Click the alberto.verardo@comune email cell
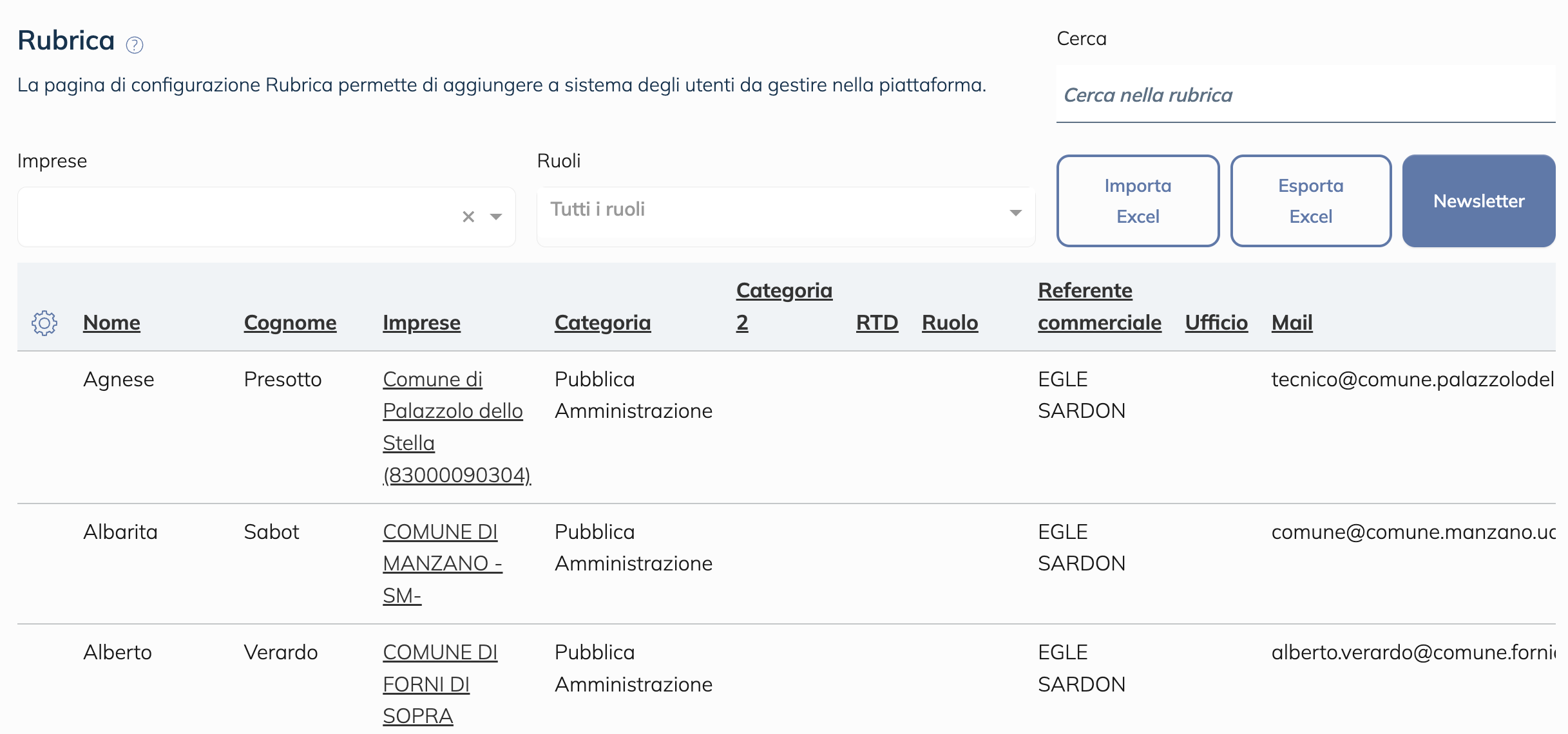The height and width of the screenshot is (734, 1568). coord(1413,652)
